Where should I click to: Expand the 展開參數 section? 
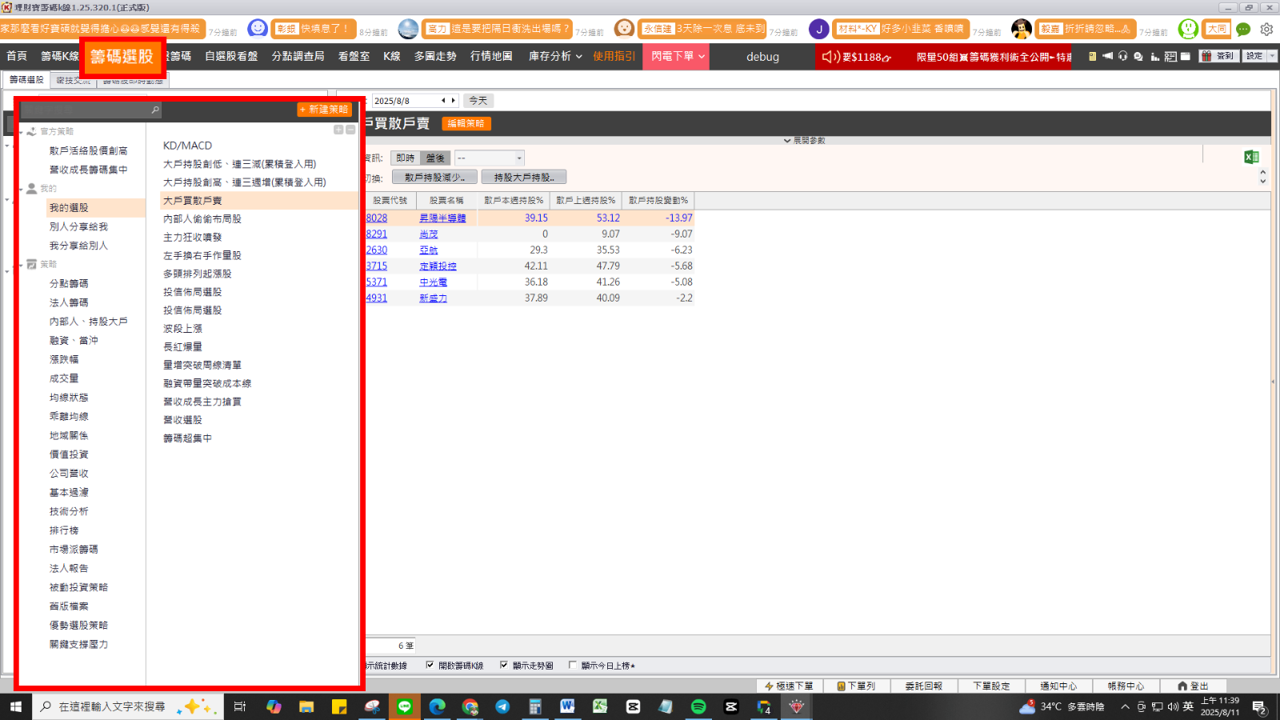[x=805, y=141]
